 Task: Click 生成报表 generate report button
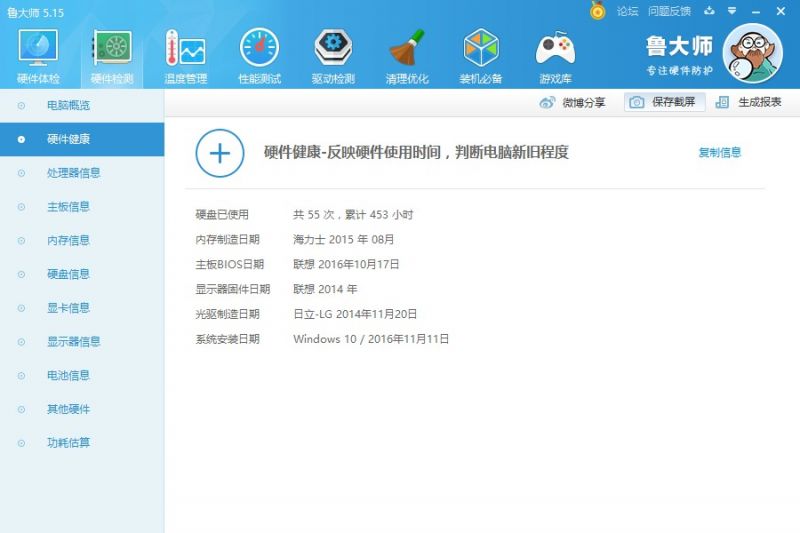[x=748, y=102]
